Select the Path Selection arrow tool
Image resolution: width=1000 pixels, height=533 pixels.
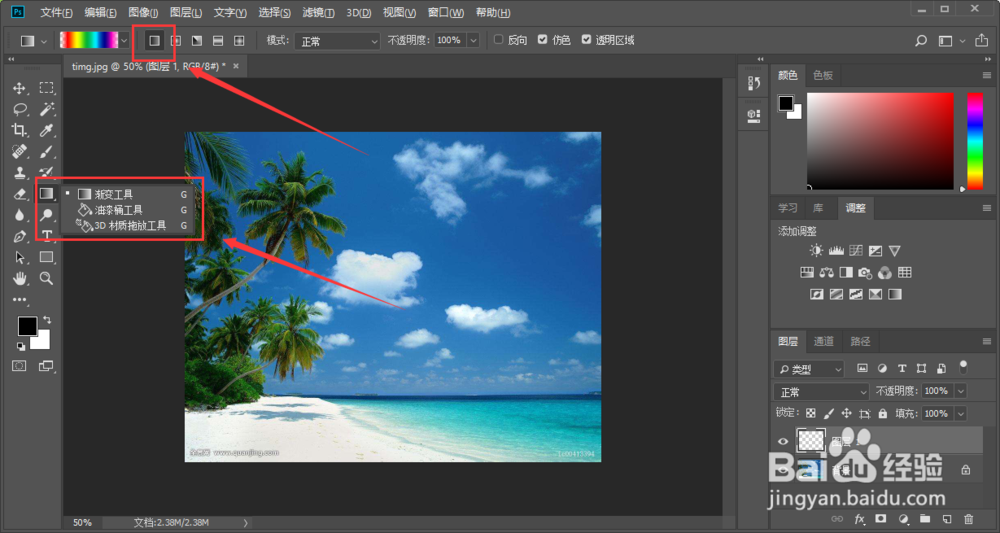20,258
